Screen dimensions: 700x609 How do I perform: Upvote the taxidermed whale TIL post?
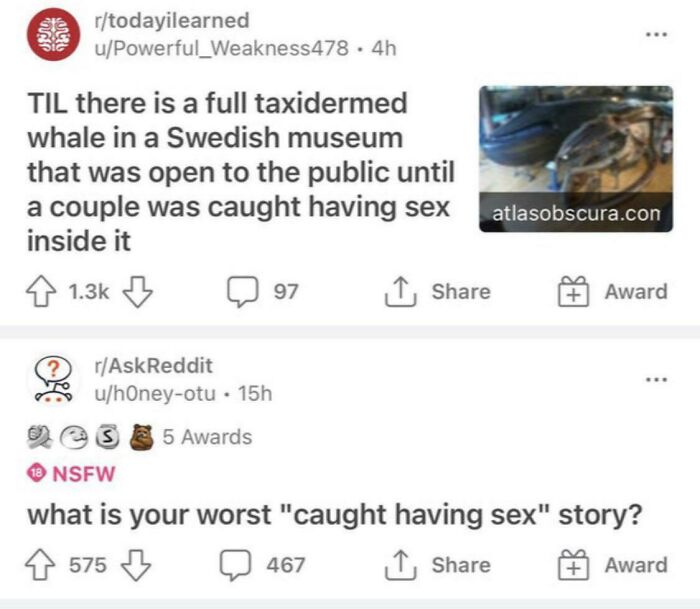(41, 292)
